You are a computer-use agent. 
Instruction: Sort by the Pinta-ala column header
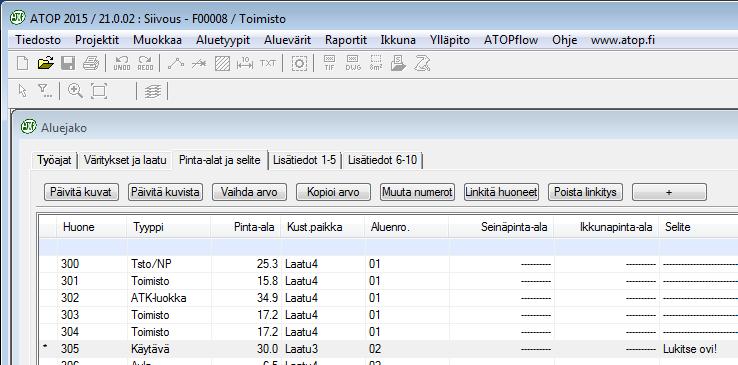pyautogui.click(x=246, y=227)
